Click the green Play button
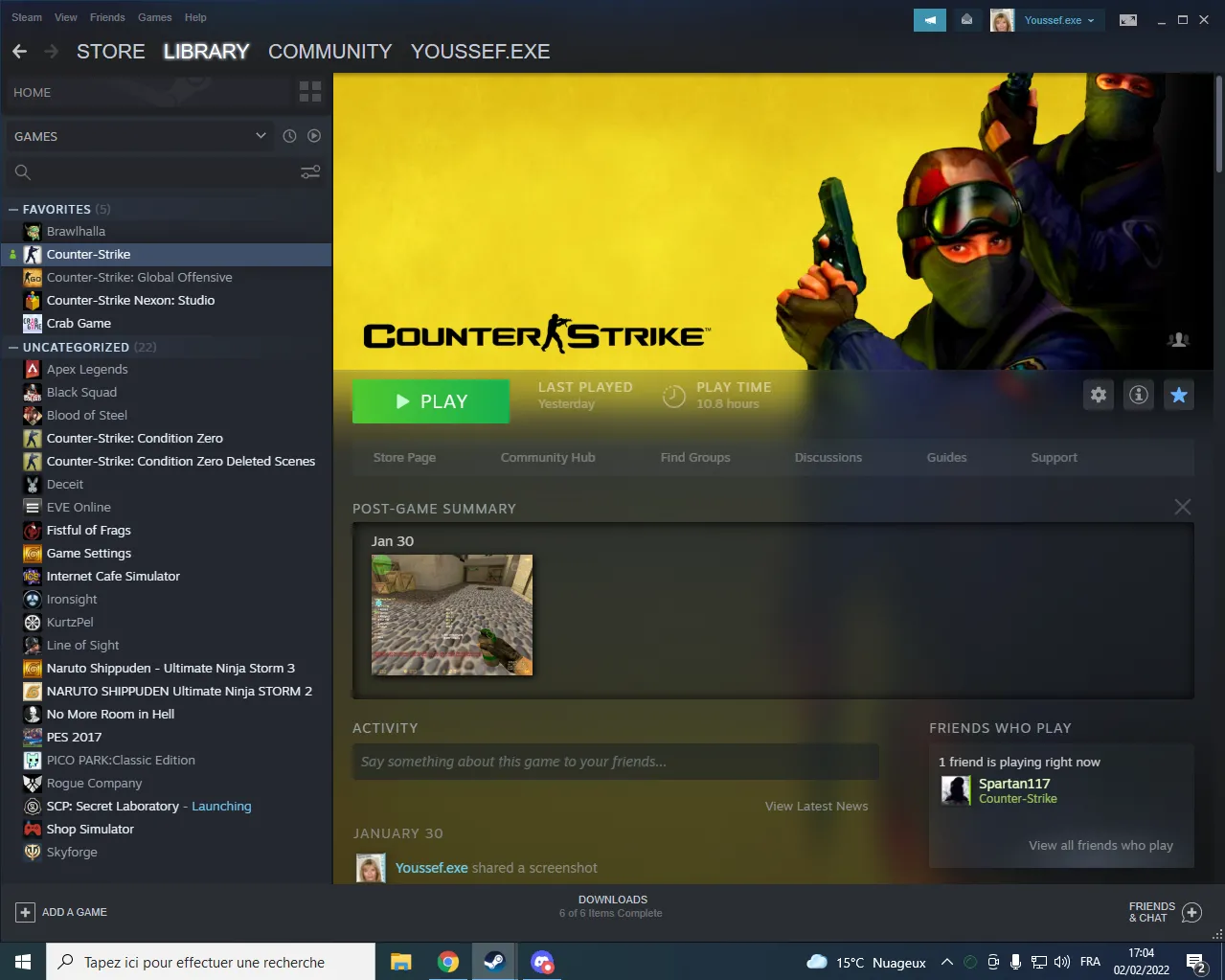1225x980 pixels. (x=431, y=401)
